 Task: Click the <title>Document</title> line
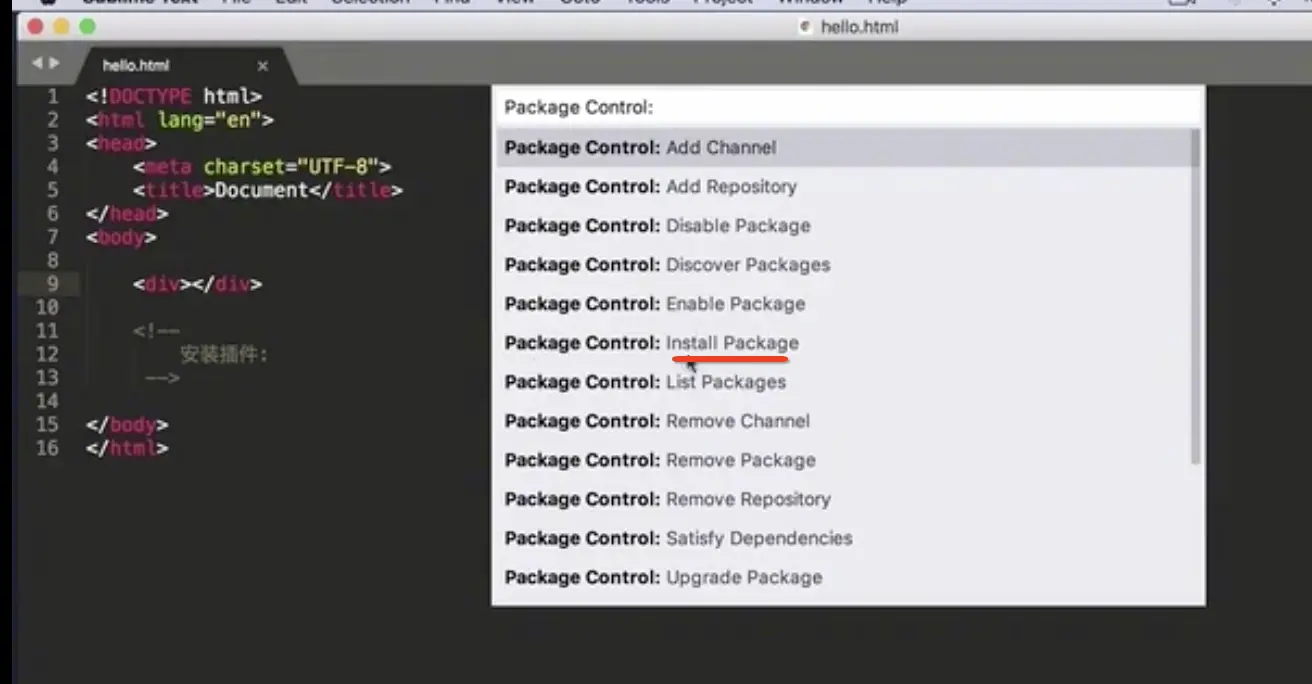pyautogui.click(x=268, y=190)
